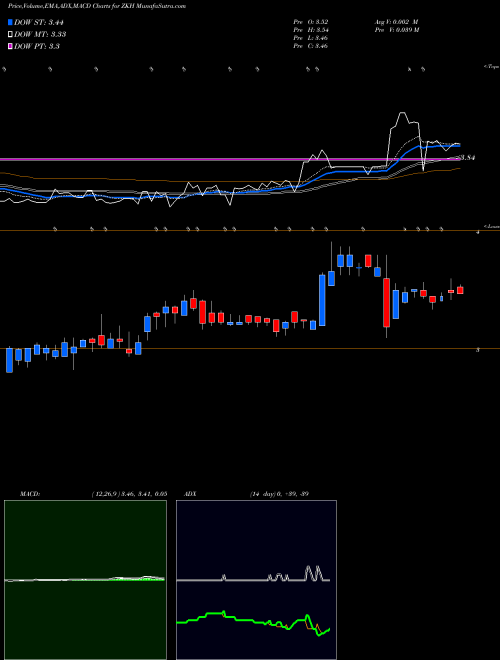Click the 'Pre O: 3.52' value

[x=311, y=22]
